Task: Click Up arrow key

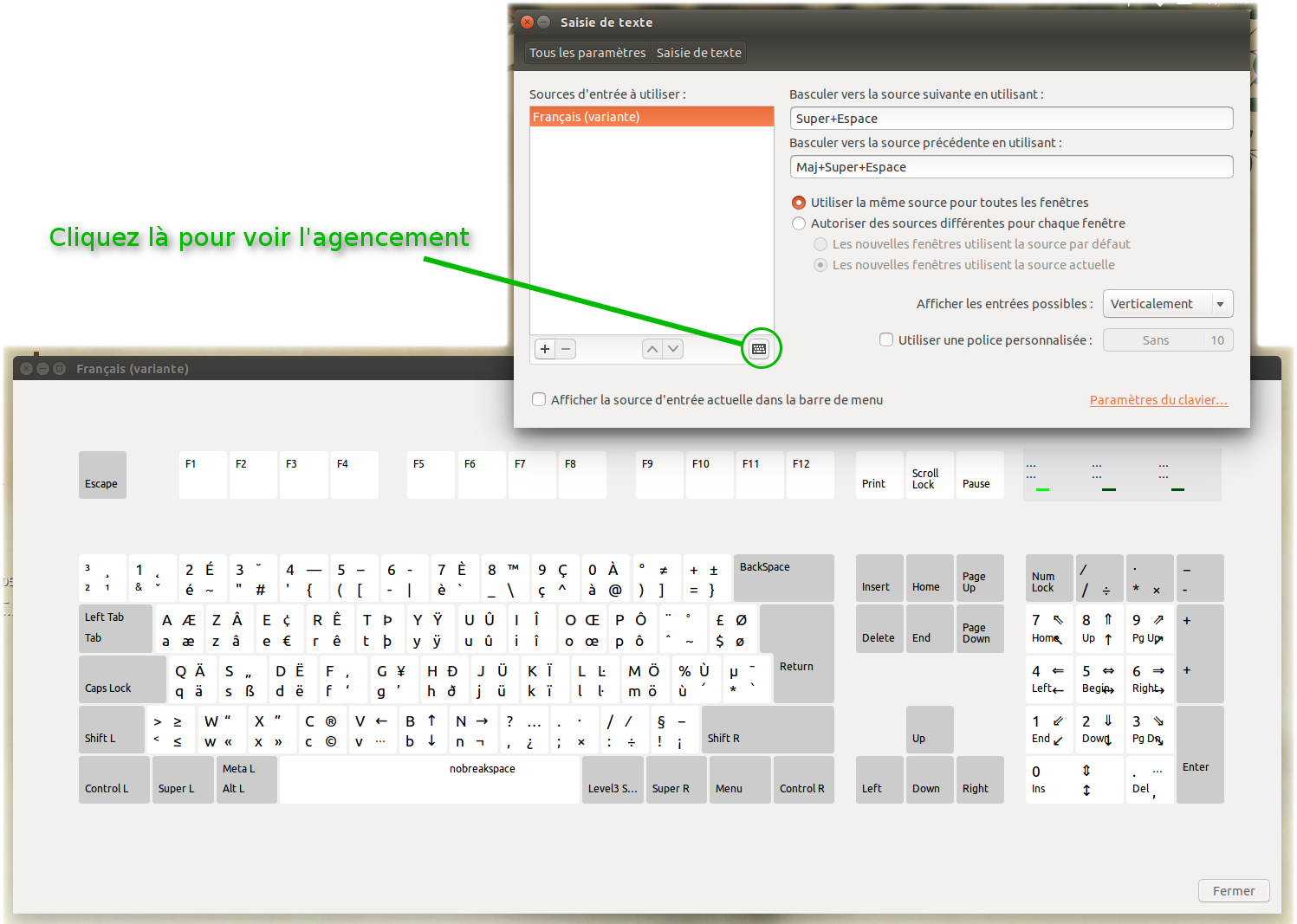Action: point(930,729)
